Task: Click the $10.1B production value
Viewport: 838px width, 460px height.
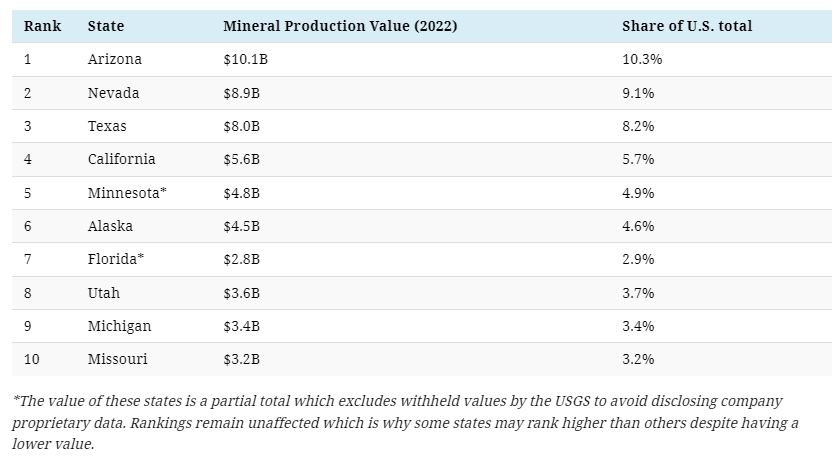Action: click(x=245, y=59)
